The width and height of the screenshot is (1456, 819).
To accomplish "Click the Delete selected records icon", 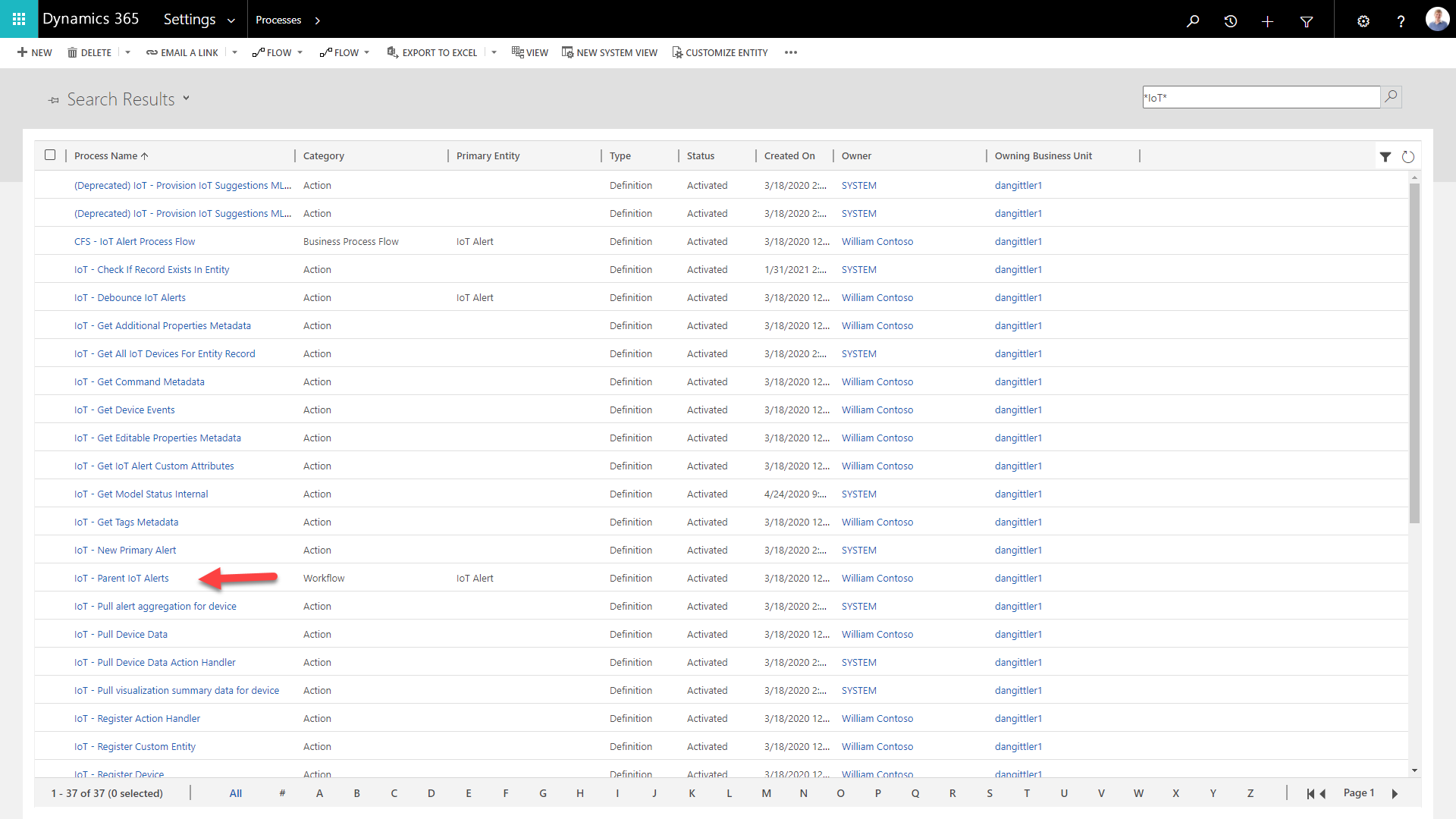I will coord(90,52).
